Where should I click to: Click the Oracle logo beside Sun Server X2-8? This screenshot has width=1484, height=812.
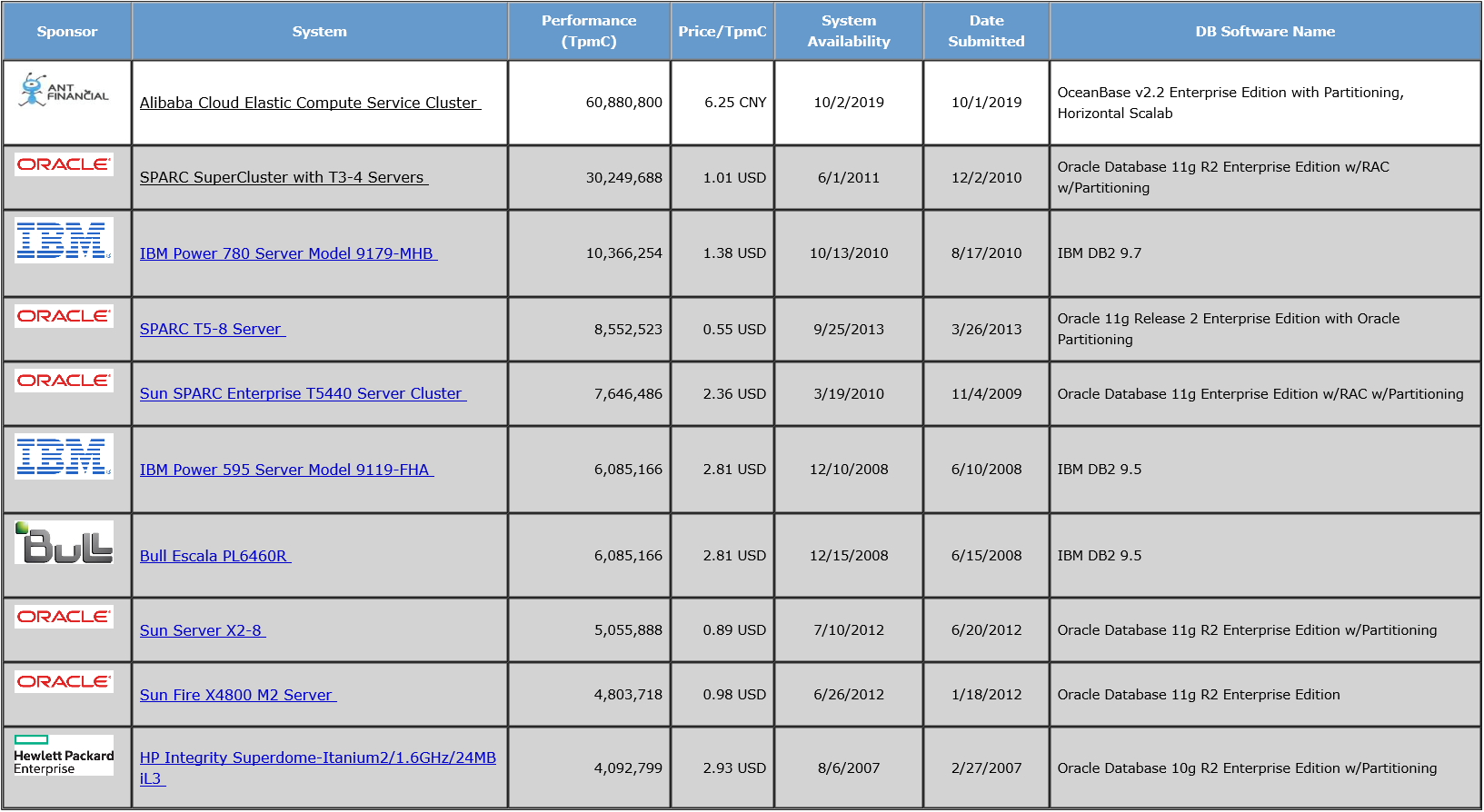64,617
